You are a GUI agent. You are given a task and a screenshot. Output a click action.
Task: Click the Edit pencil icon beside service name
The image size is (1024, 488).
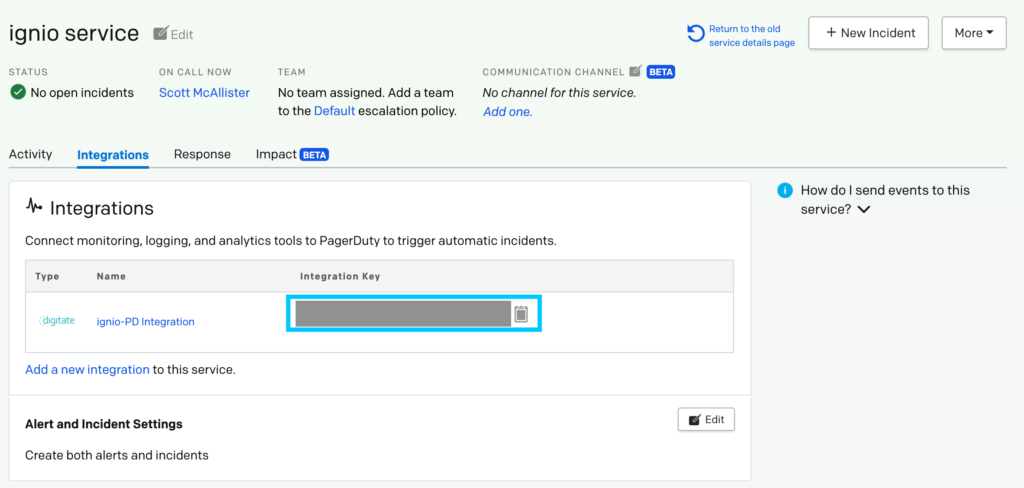pos(161,34)
